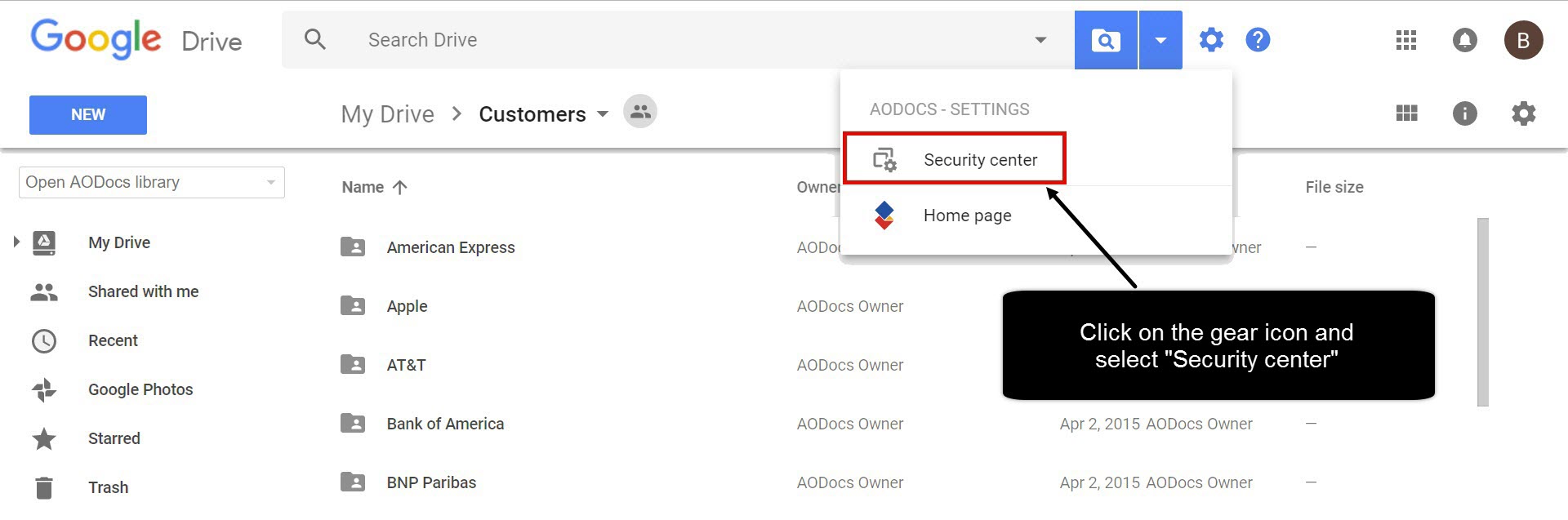Click the American Express folder icon
Viewport: 1568px width, 520px height.
[353, 247]
